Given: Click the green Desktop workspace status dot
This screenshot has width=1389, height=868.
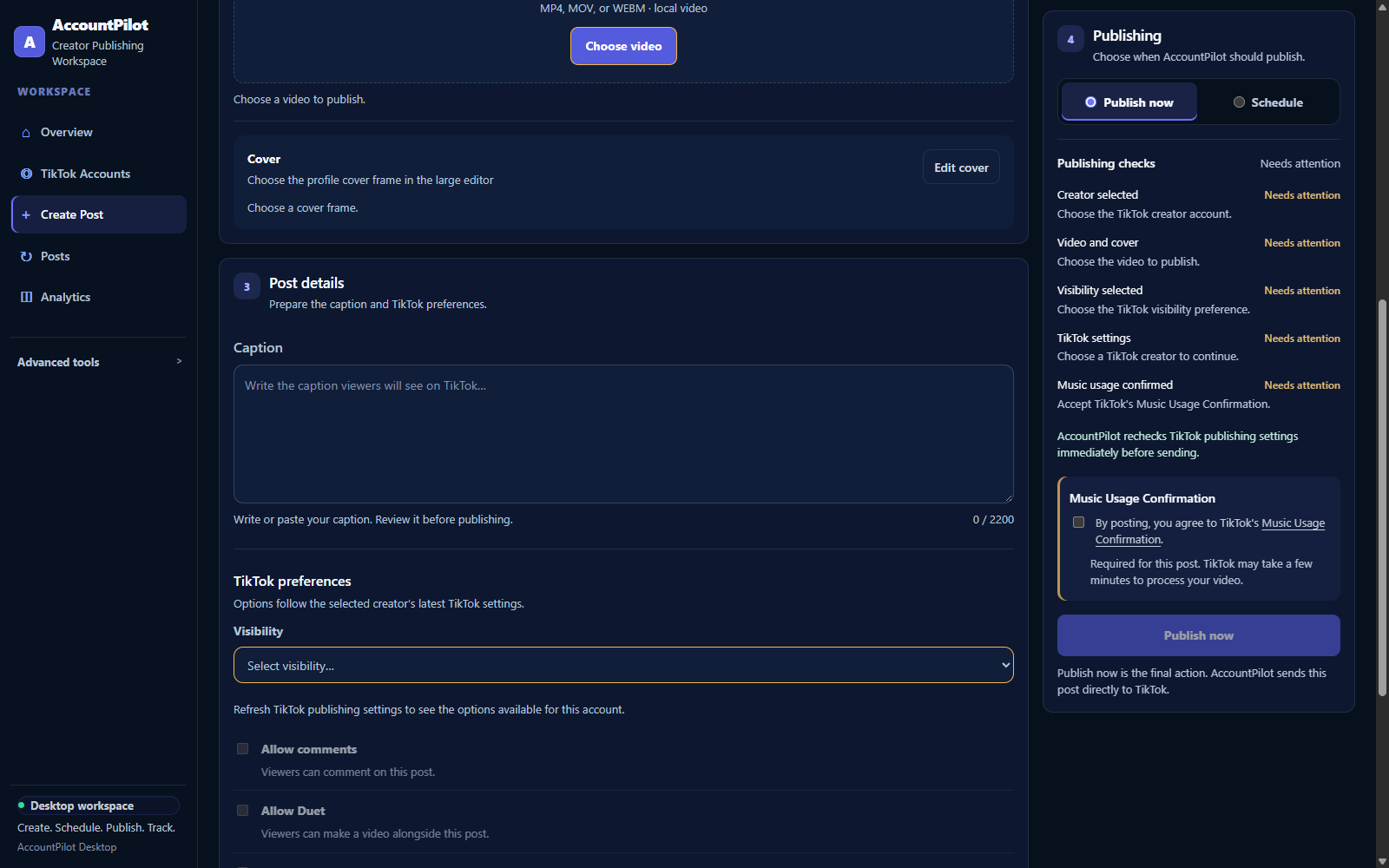Looking at the screenshot, I should coord(22,806).
